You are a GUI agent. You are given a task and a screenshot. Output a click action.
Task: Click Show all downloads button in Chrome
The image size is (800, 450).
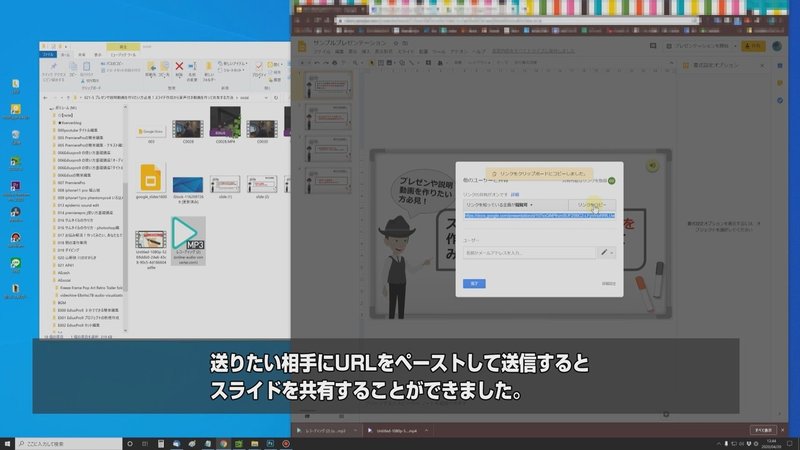pyautogui.click(x=763, y=430)
